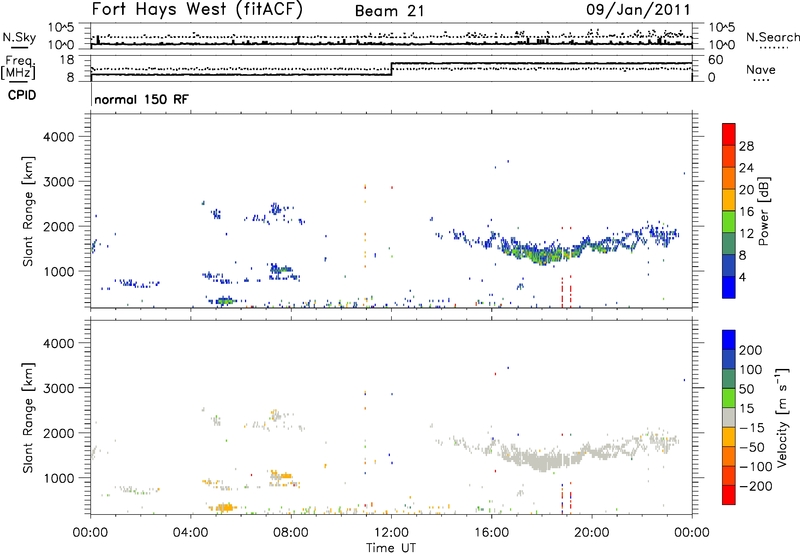Screen dimensions: 800x554
Task: Pick the red bottom segment of Velocity color bar
Action: tap(729, 495)
